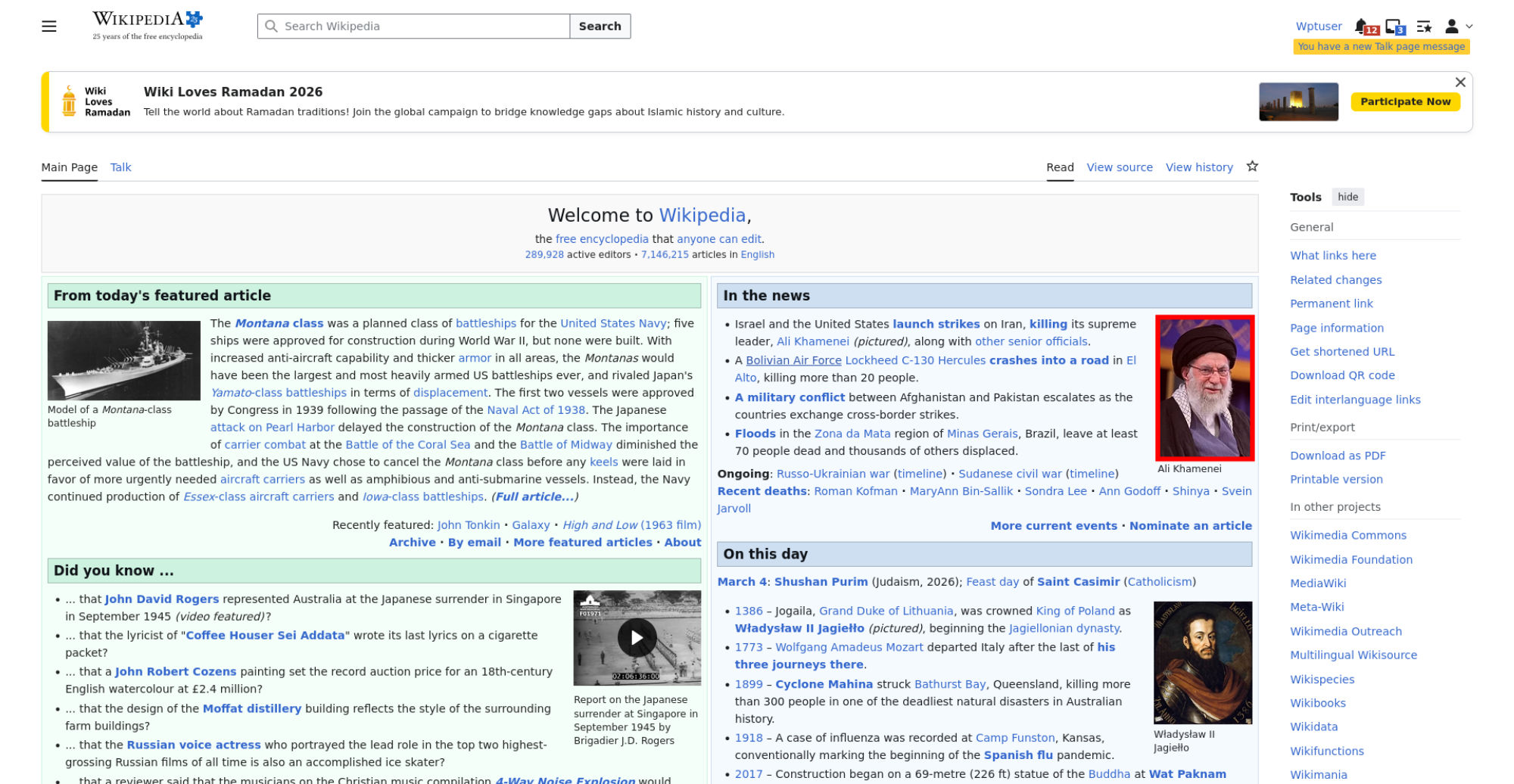Click the Wikipedia logo
1514x784 pixels.
(148, 26)
